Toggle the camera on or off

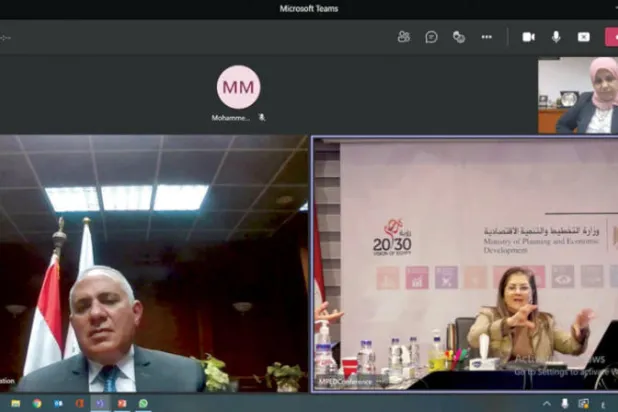[528, 37]
